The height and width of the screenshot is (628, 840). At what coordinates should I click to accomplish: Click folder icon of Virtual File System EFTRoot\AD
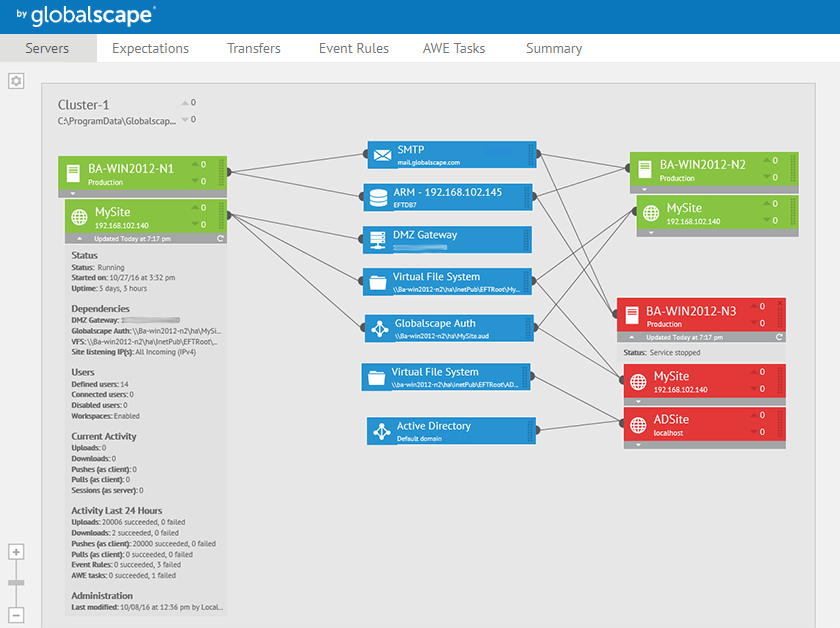(376, 378)
